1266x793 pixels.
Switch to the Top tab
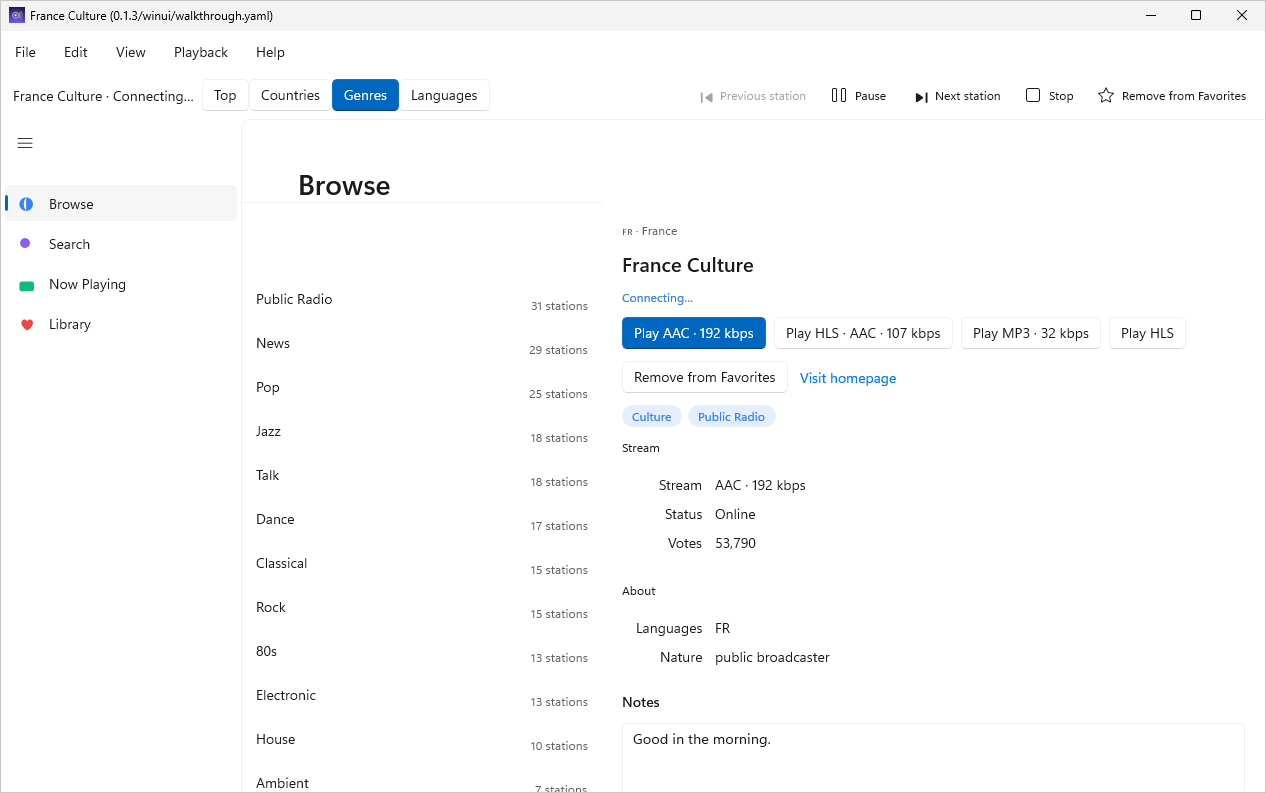coord(225,95)
